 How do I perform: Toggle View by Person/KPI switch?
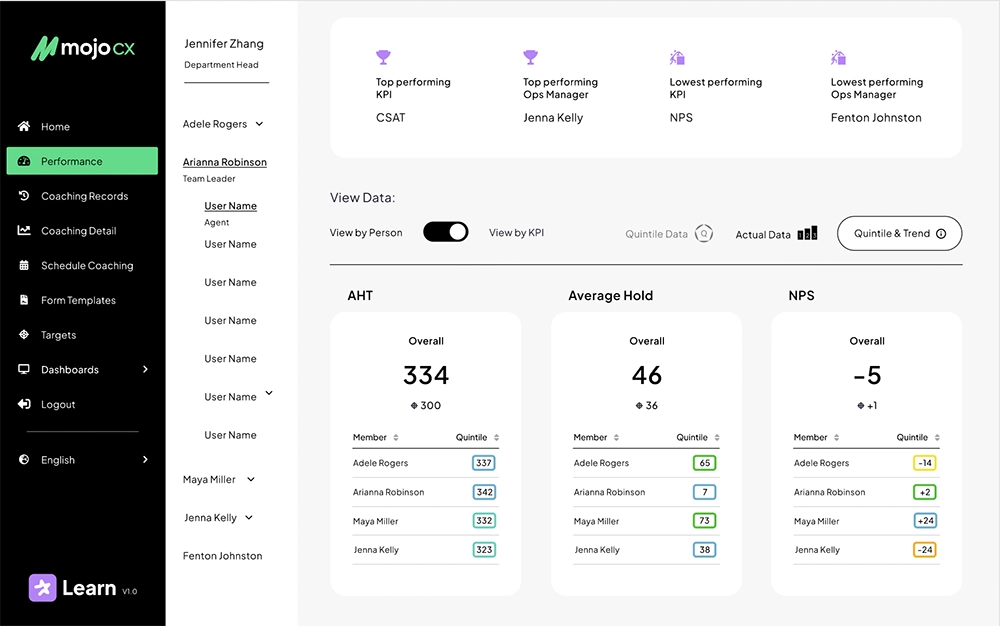pyautogui.click(x=445, y=232)
